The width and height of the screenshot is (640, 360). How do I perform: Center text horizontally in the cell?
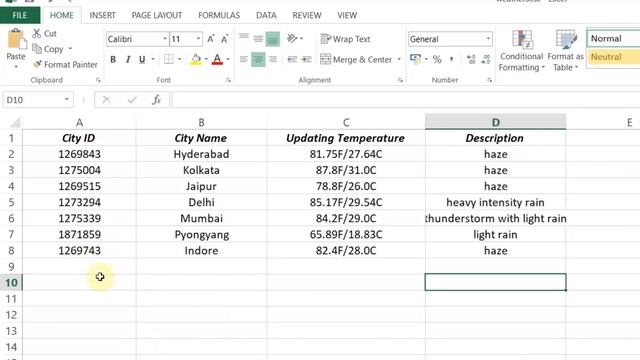(258, 60)
